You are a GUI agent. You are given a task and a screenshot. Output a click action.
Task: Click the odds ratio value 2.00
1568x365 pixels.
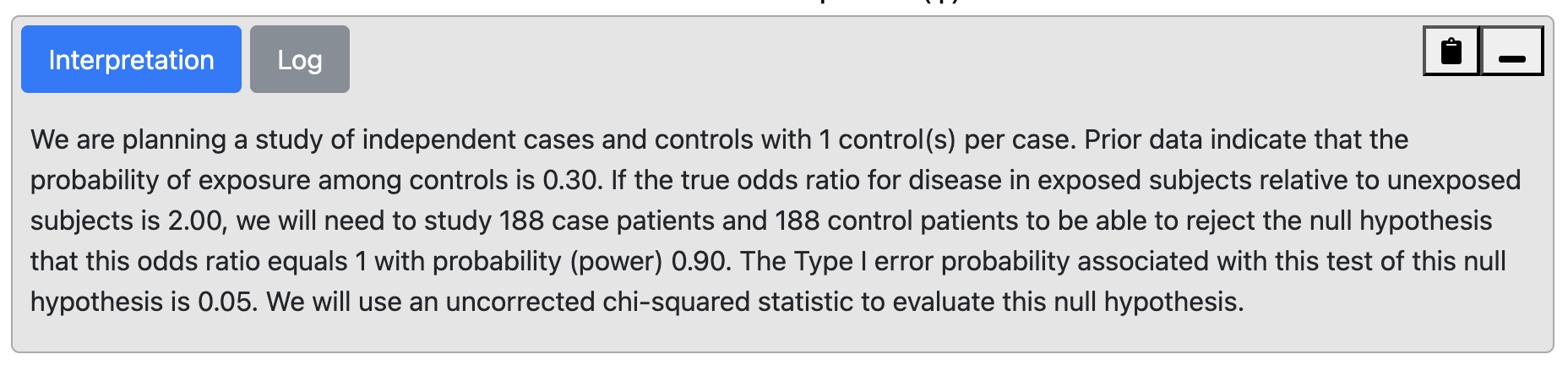point(194,221)
